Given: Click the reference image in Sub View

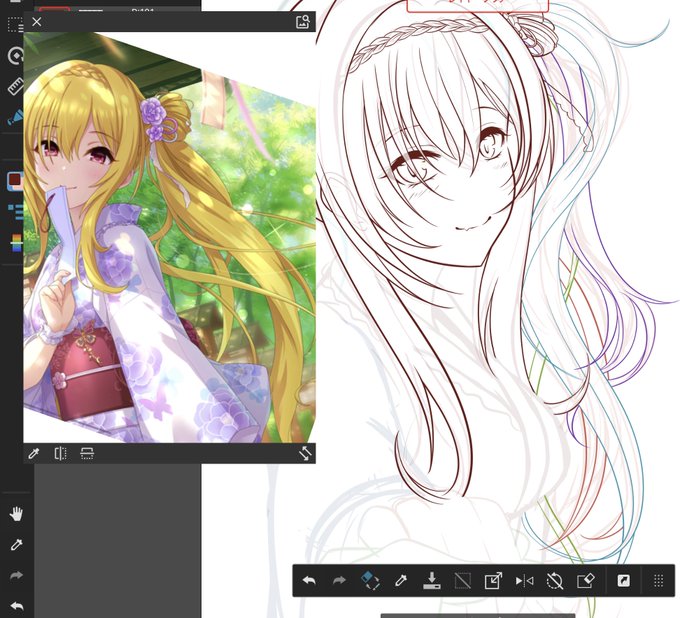Looking at the screenshot, I should coord(170,237).
